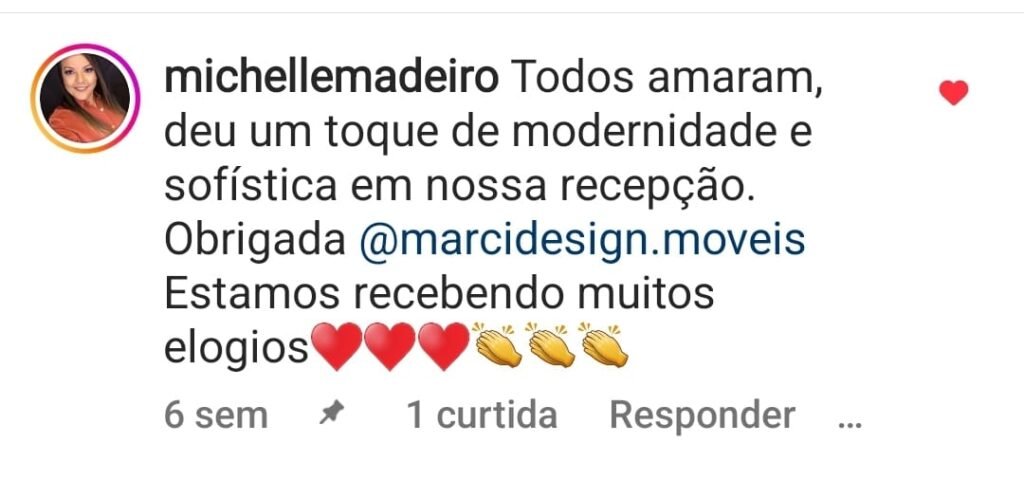Click the first red heart emoji

pyautogui.click(x=336, y=345)
